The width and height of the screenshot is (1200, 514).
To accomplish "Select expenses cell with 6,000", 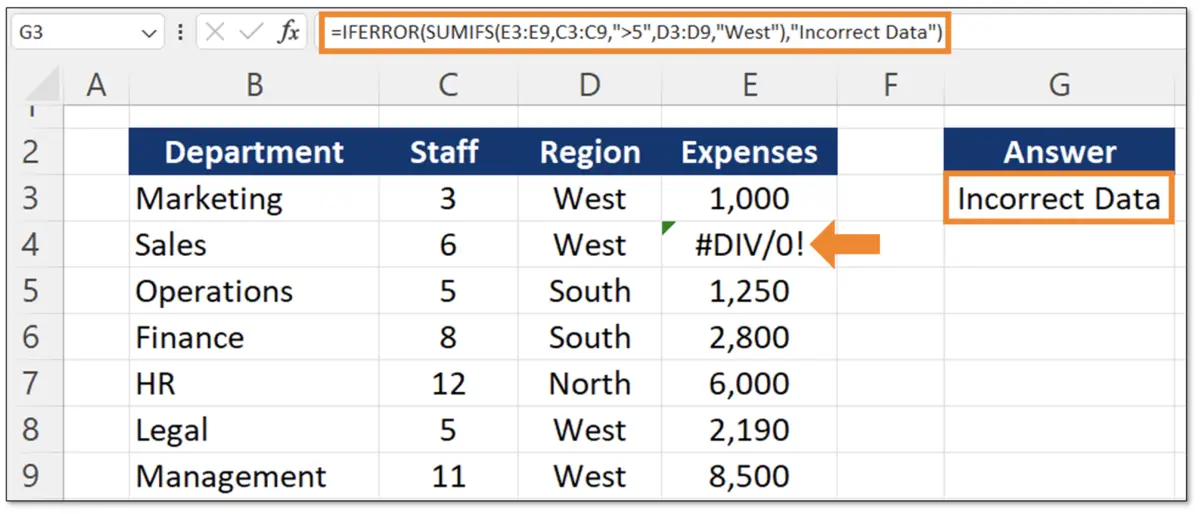I will point(750,383).
